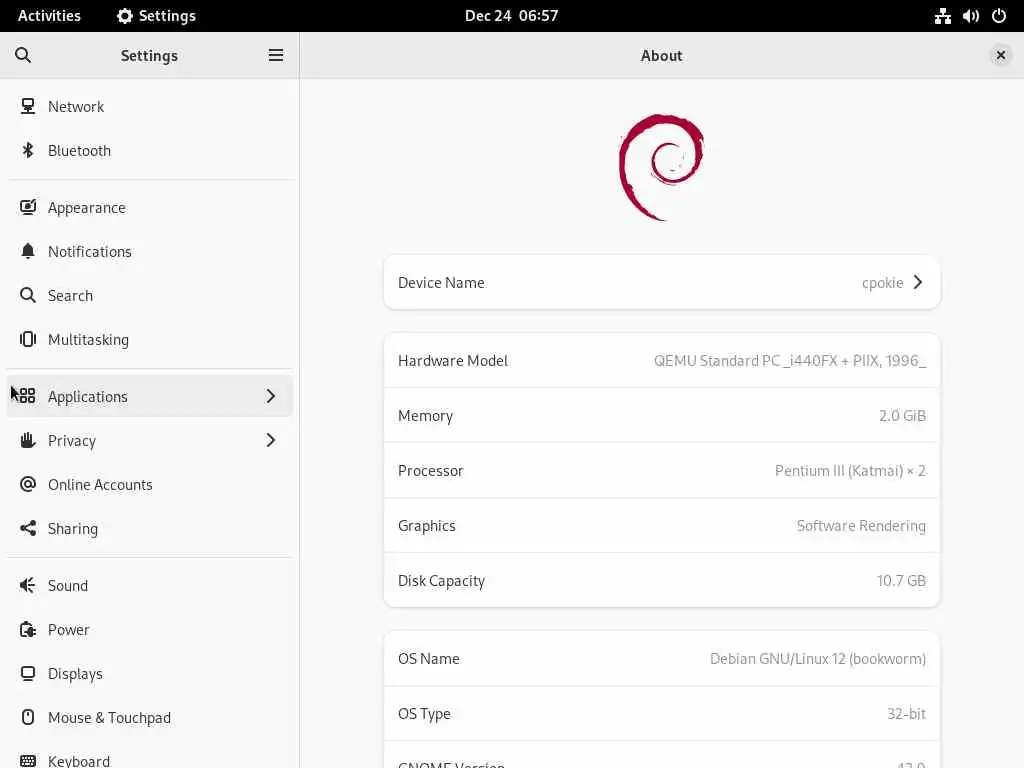The width and height of the screenshot is (1024, 768).
Task: Click the Notifications bell icon
Action: (27, 251)
